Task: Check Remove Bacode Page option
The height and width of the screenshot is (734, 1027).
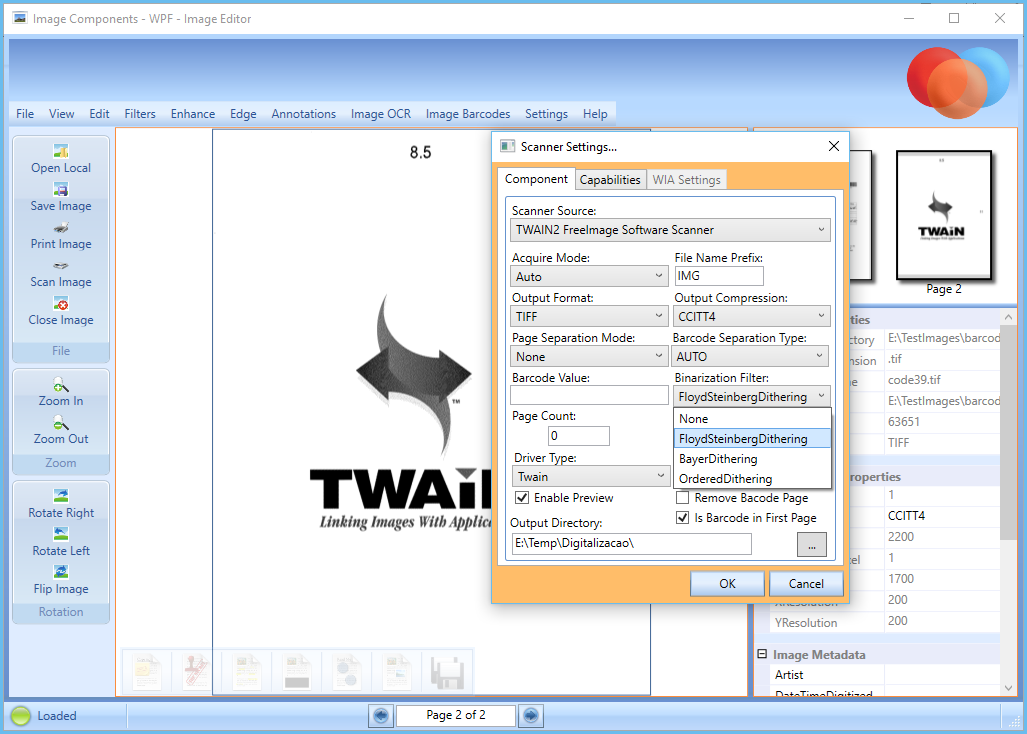Action: coord(682,498)
